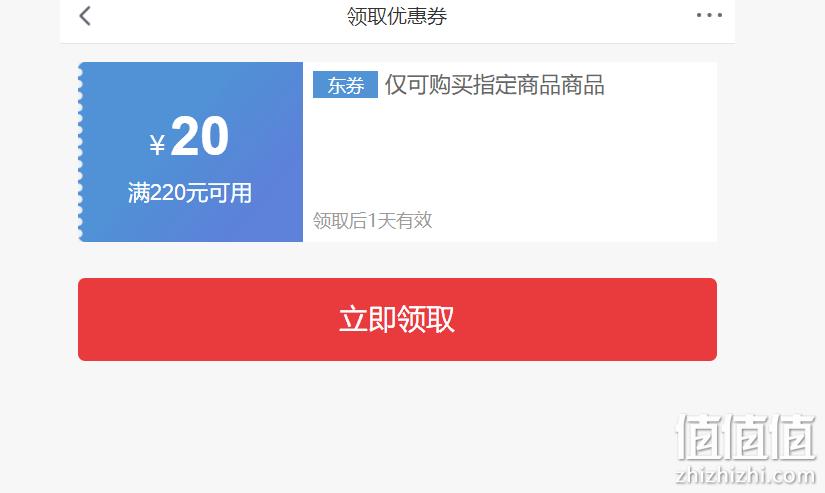Click the 仅可购买指定商品商品 coupon description

(495, 85)
